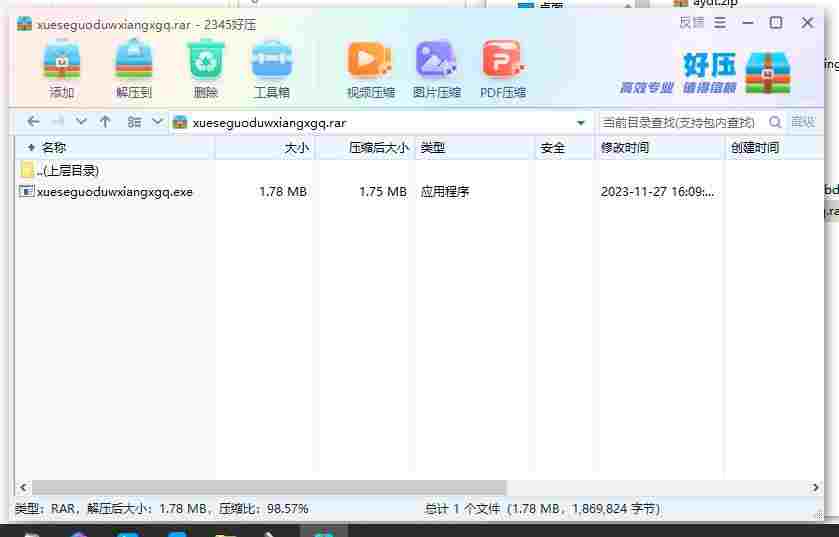This screenshot has height=537, width=839.
Task: Click the exe file icon in list
Action: [x=26, y=191]
